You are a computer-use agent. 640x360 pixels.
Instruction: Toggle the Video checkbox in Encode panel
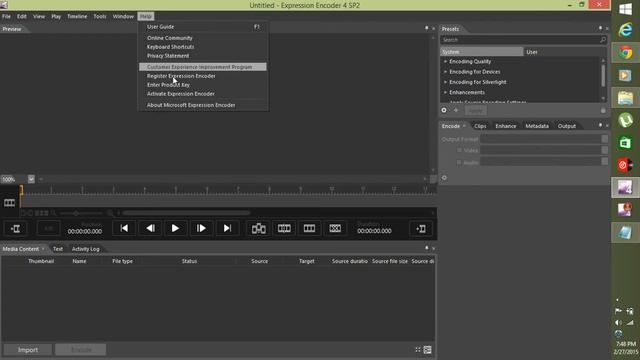pos(459,150)
